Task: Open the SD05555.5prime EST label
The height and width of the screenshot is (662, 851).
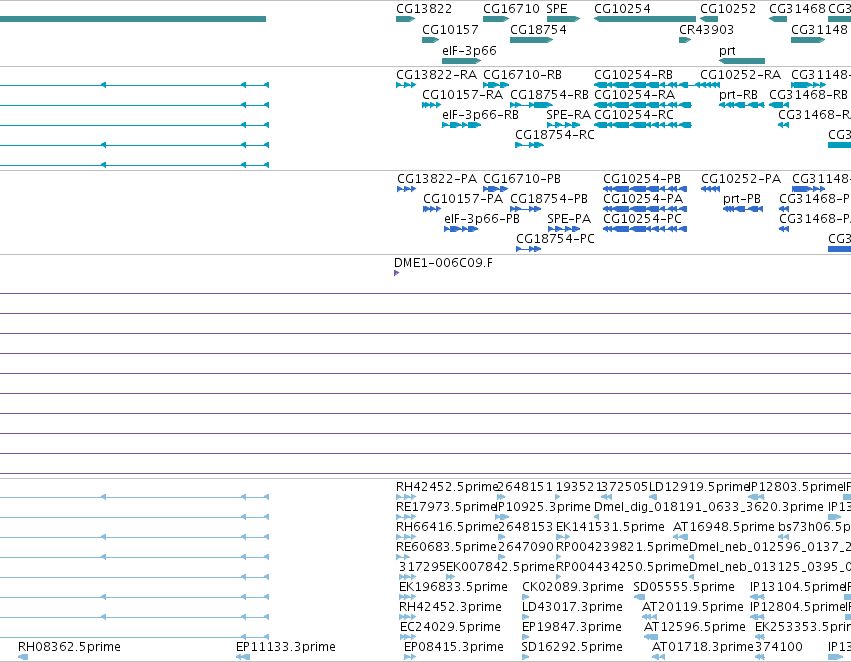Action: (684, 587)
